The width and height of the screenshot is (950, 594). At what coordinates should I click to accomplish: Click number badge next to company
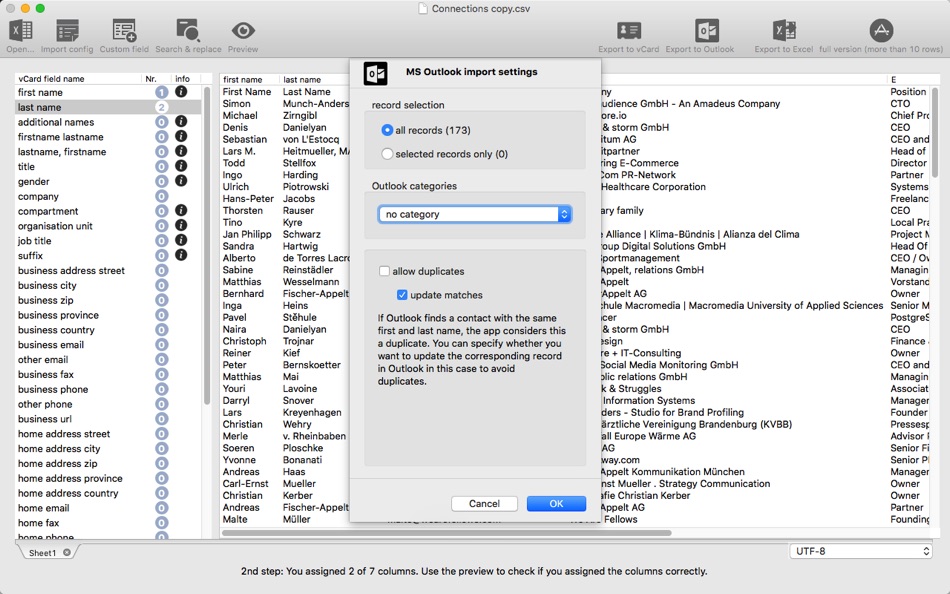161,196
